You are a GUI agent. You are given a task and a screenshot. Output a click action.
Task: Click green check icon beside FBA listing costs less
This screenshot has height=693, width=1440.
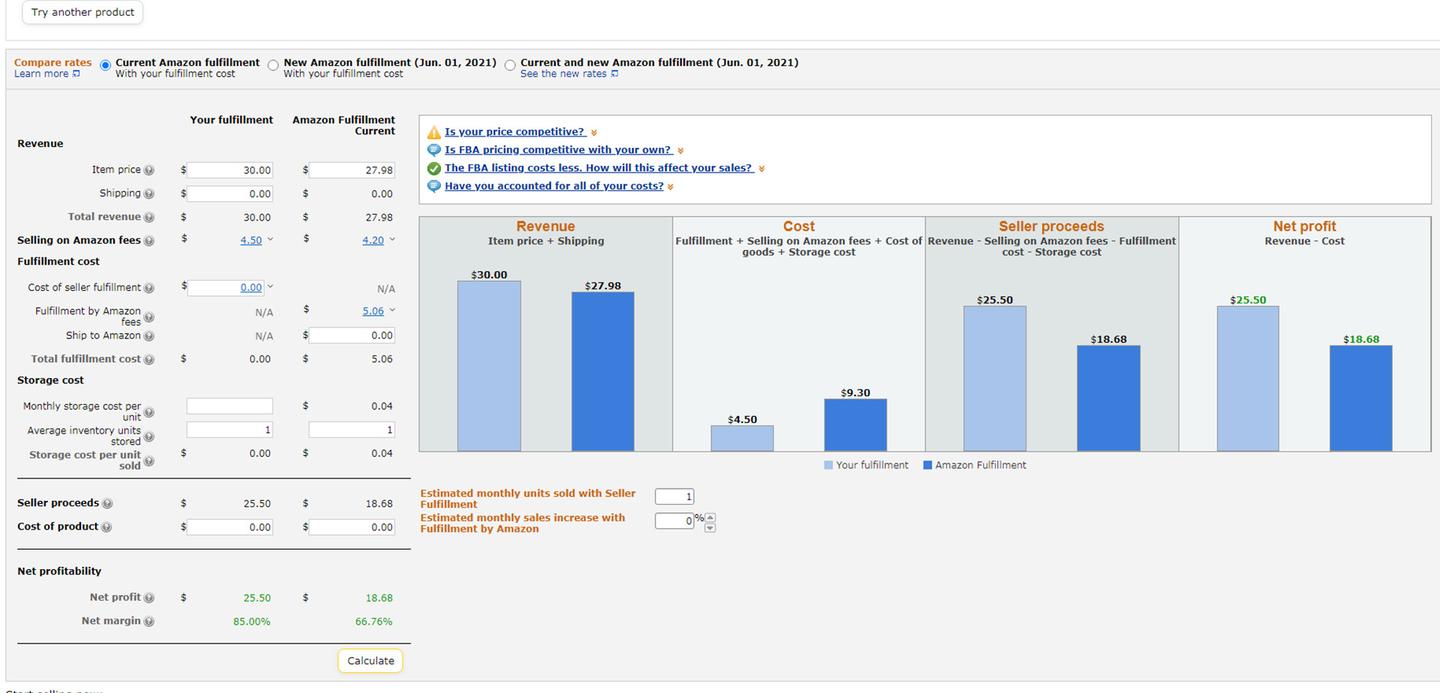(434, 168)
